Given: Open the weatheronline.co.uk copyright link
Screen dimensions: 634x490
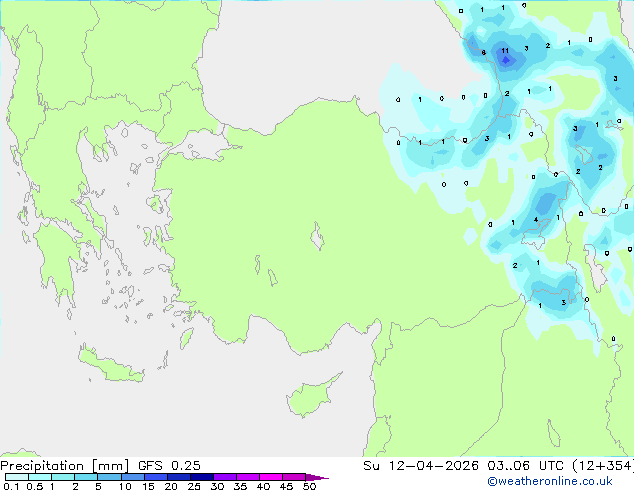Looking at the screenshot, I should click(x=550, y=481).
